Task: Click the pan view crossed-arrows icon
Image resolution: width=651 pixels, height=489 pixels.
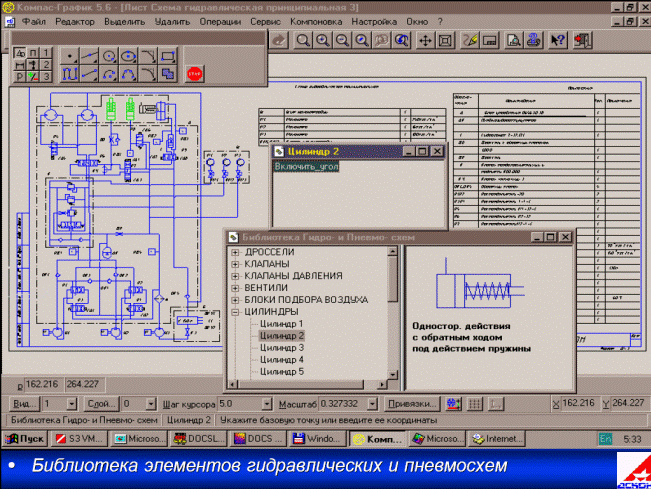Action: coord(425,40)
